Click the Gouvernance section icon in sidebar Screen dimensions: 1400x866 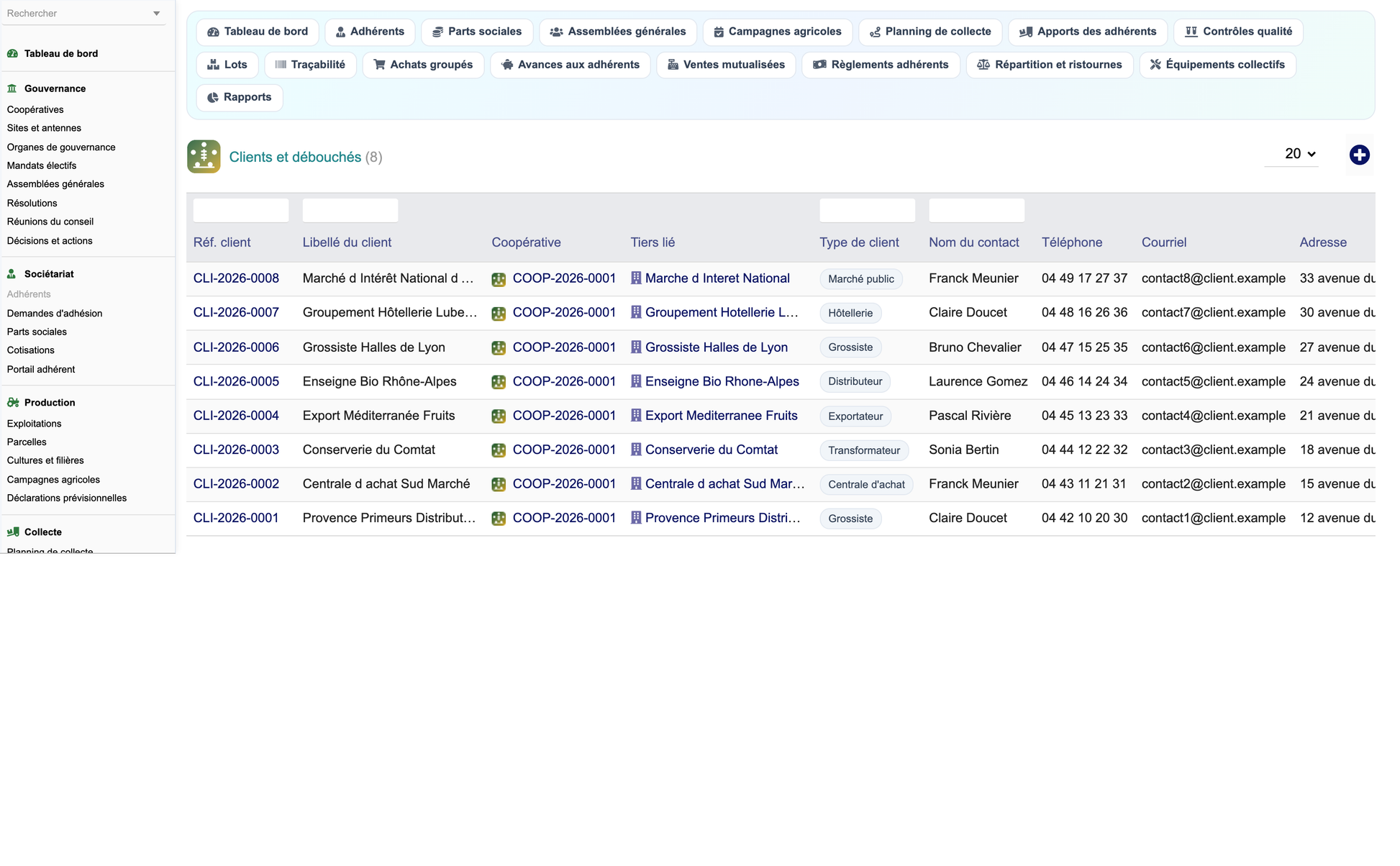click(12, 88)
